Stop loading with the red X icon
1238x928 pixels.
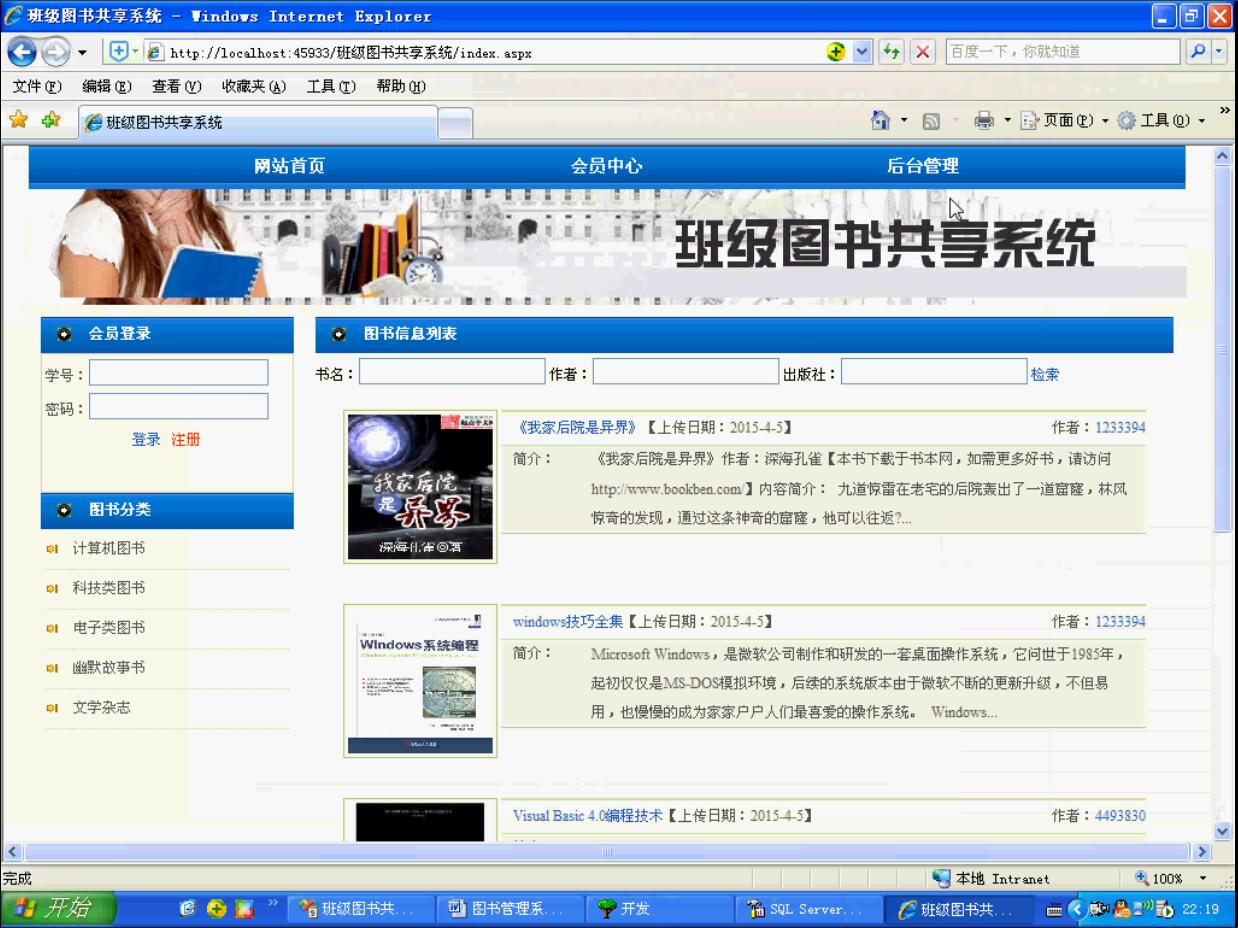click(922, 52)
